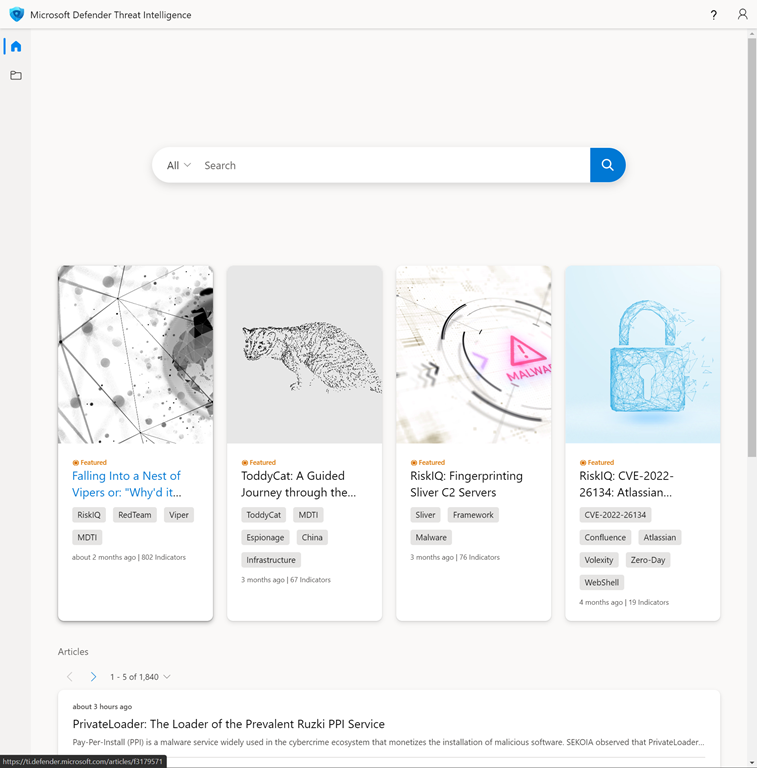Select the Espionage tag
The image size is (757, 768).
coord(265,537)
